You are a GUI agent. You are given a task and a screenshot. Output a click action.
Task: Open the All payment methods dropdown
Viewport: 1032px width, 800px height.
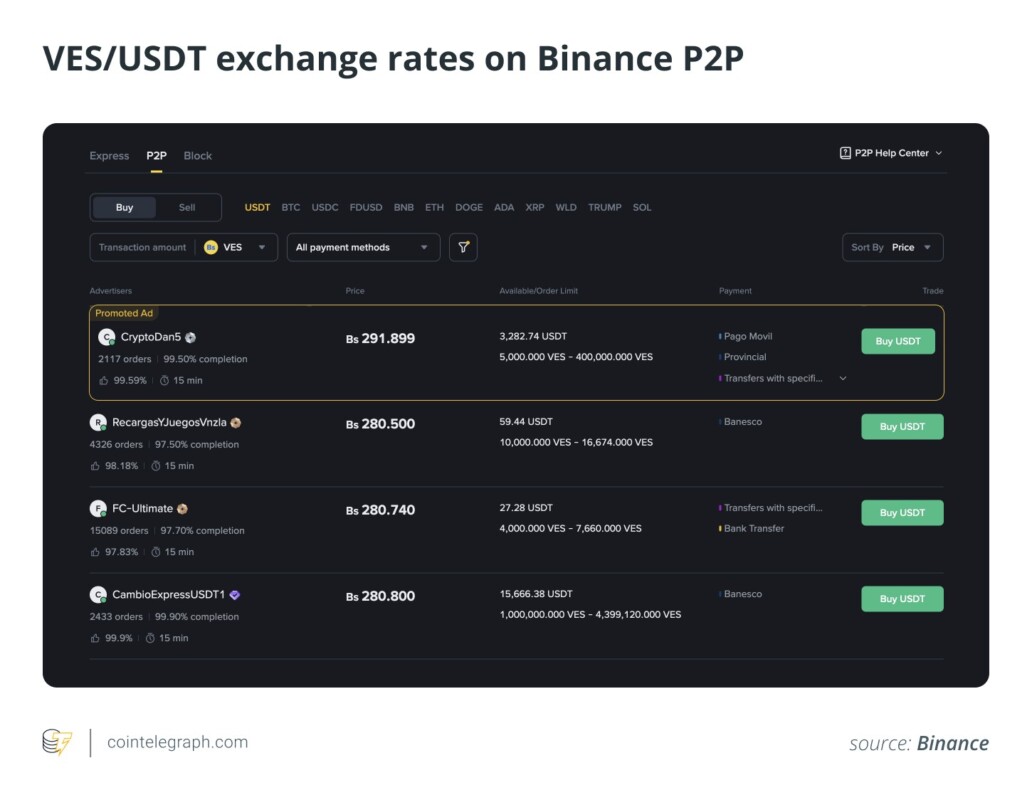click(x=363, y=247)
